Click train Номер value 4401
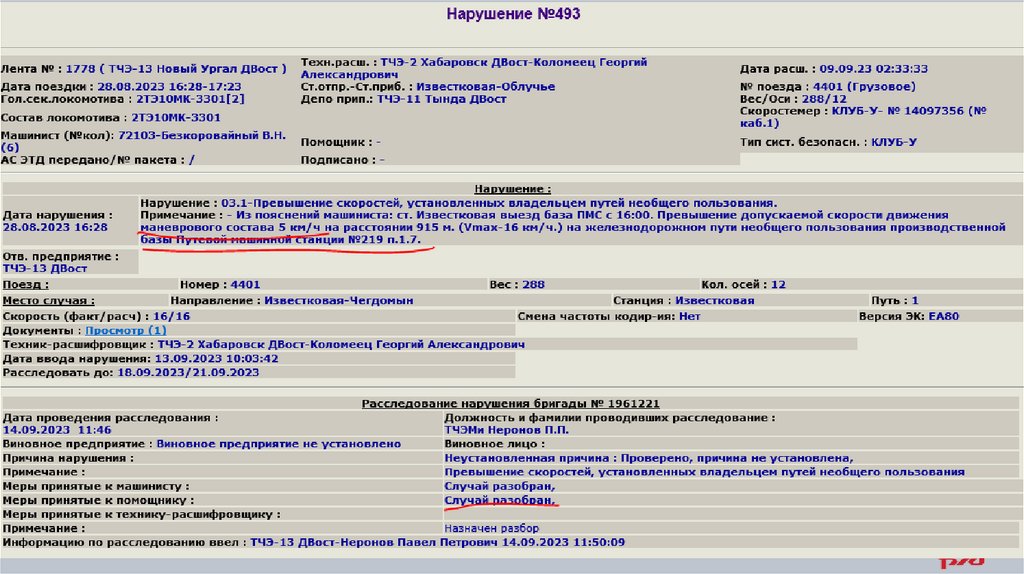Screen dimensions: 1024x574 tap(245, 285)
